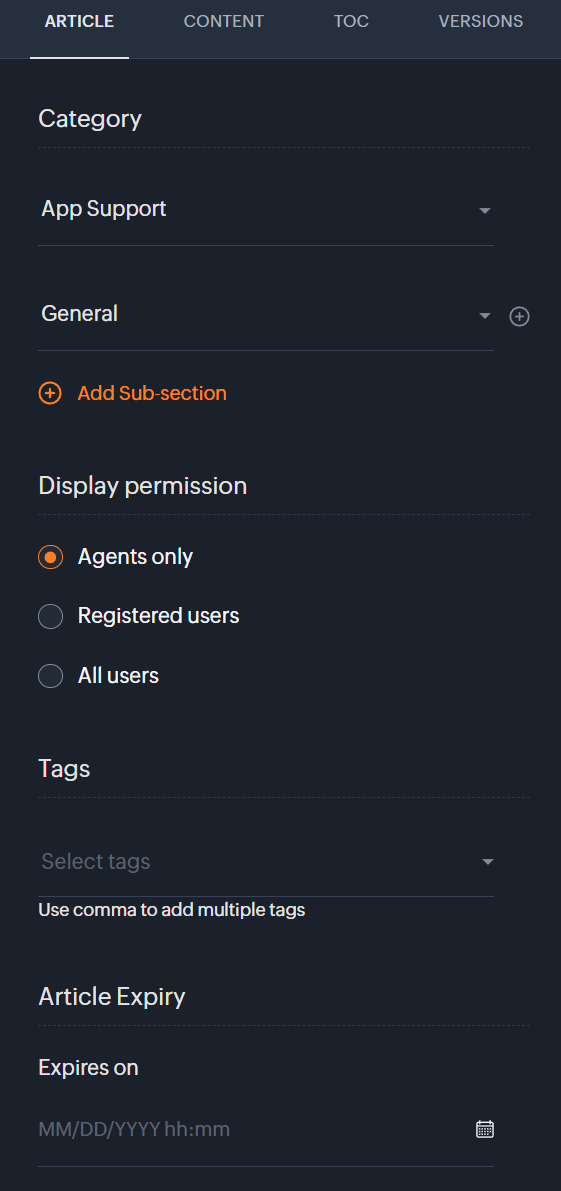The height and width of the screenshot is (1191, 561).
Task: Switch to the CONTENT tab
Action: (x=224, y=21)
